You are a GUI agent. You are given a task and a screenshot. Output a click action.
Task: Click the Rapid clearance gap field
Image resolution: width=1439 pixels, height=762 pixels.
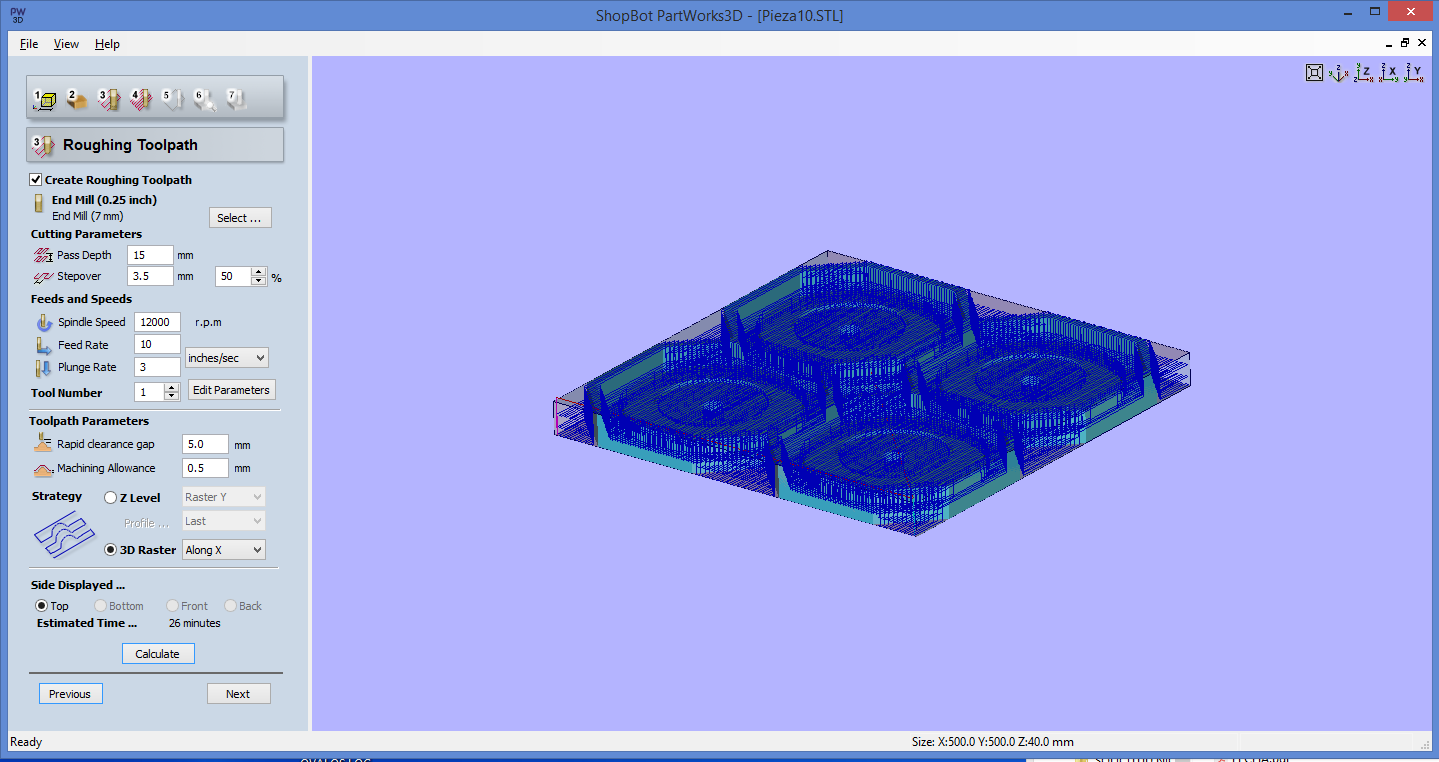205,444
